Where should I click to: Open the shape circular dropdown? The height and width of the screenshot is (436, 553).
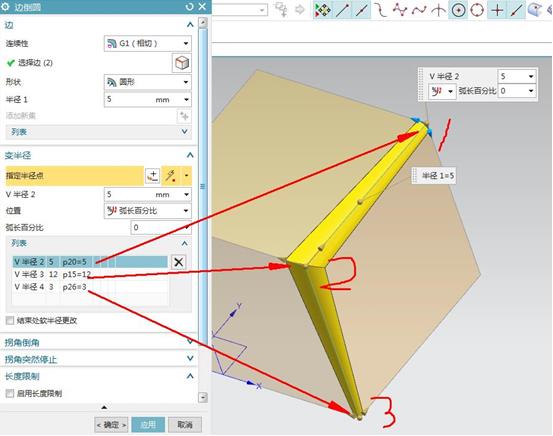pyautogui.click(x=147, y=82)
